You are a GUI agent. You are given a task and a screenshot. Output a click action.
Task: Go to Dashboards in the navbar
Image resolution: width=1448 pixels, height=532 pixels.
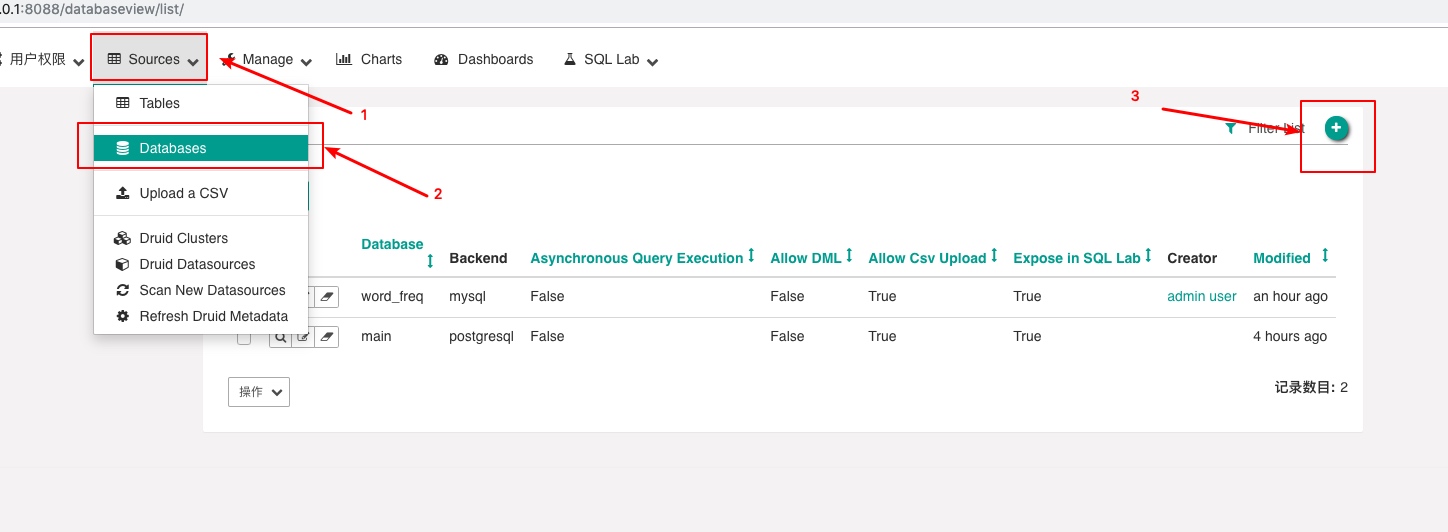[484, 59]
